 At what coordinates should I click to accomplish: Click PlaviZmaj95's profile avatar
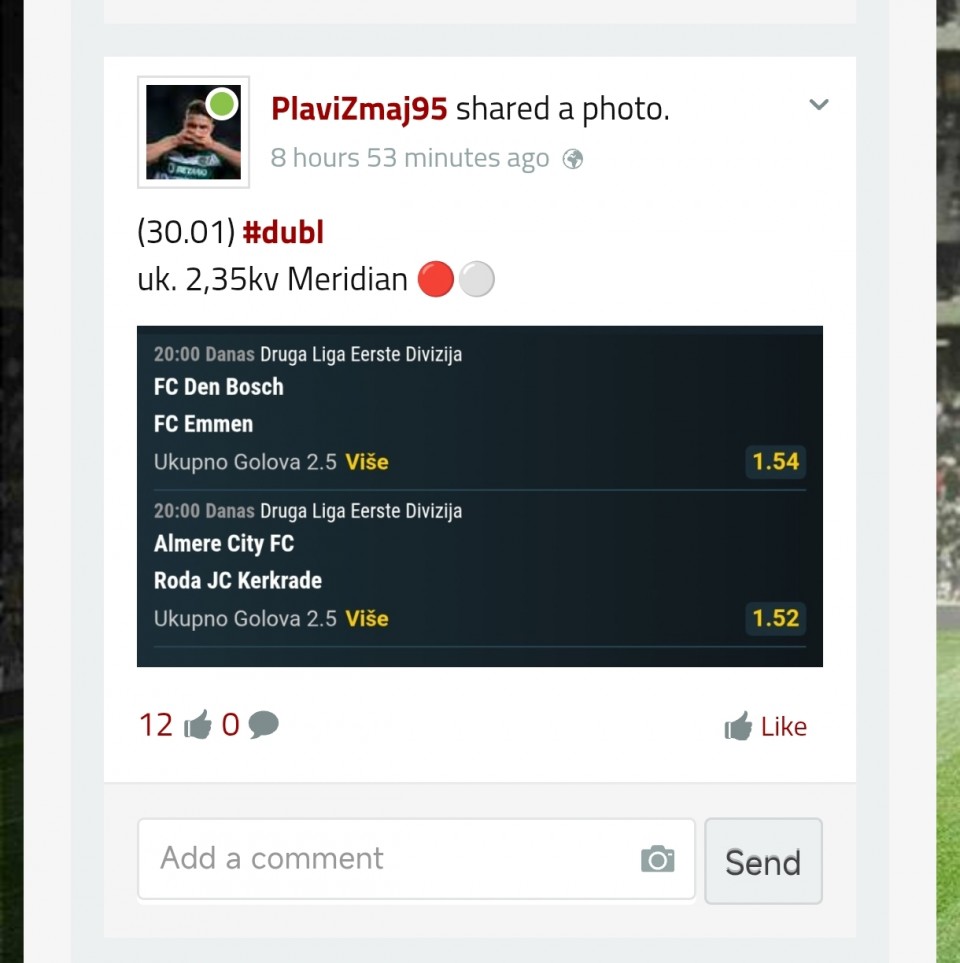point(193,132)
